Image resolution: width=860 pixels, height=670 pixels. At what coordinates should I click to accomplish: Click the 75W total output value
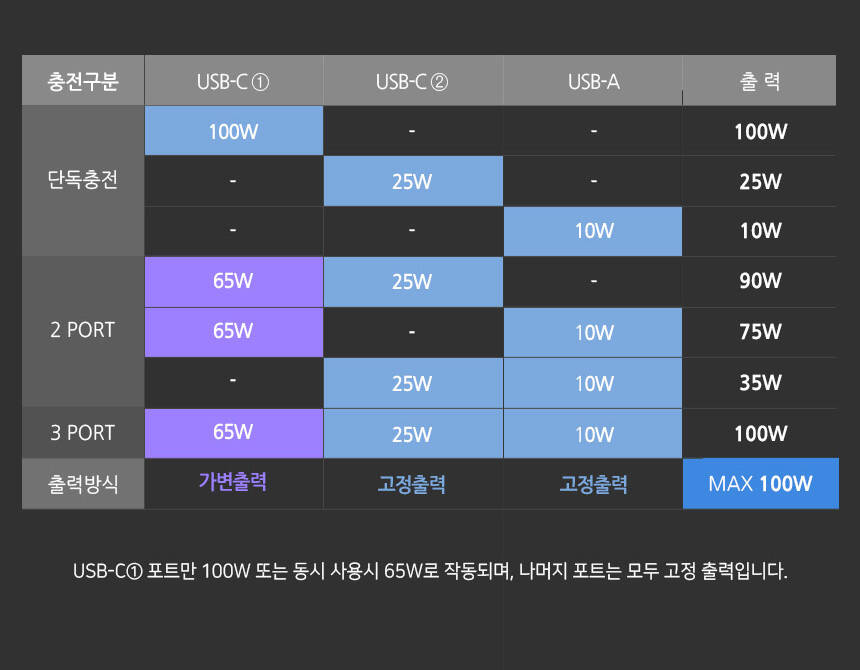click(x=760, y=332)
